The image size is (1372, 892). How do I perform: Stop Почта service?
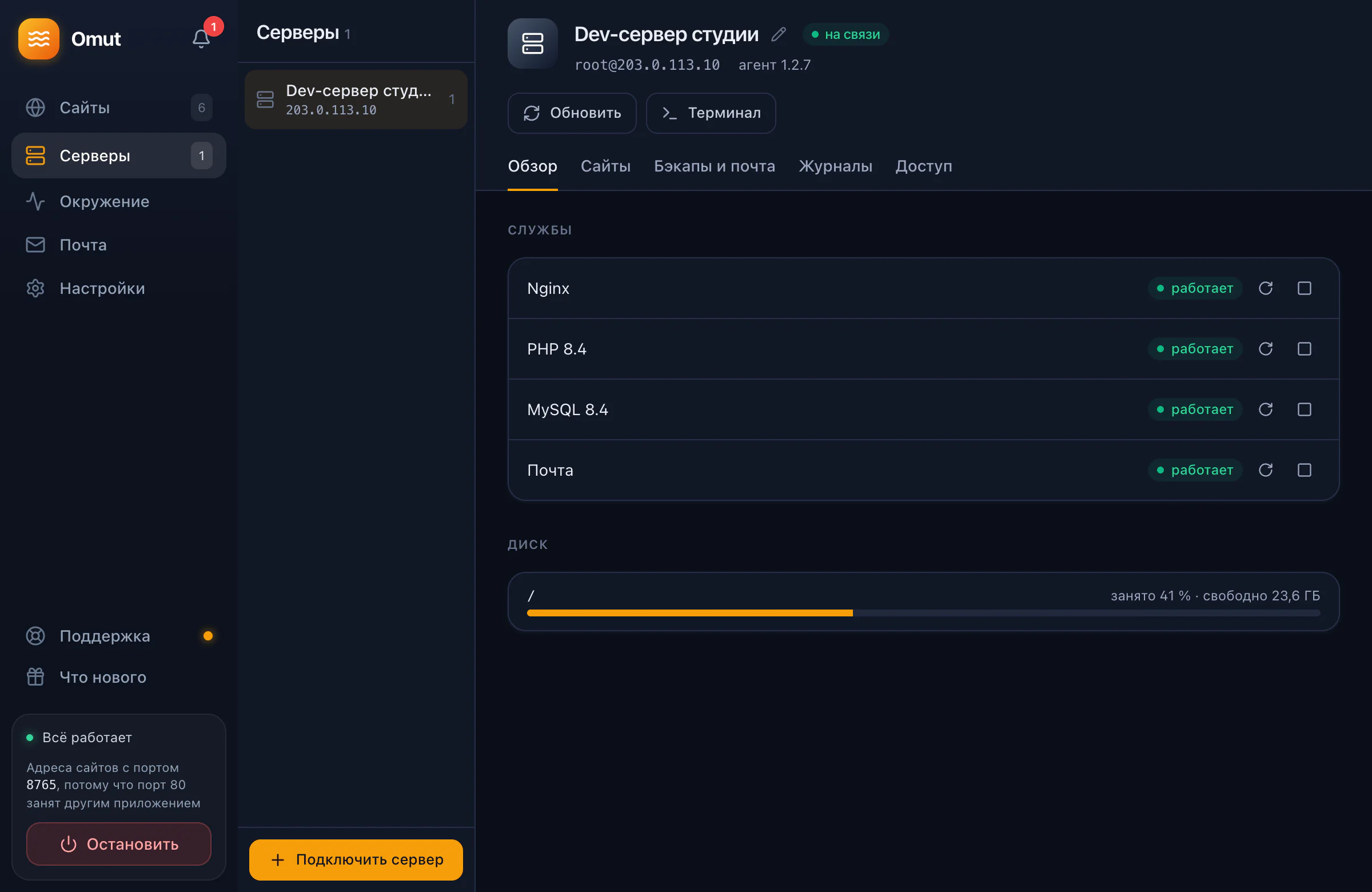[1304, 470]
